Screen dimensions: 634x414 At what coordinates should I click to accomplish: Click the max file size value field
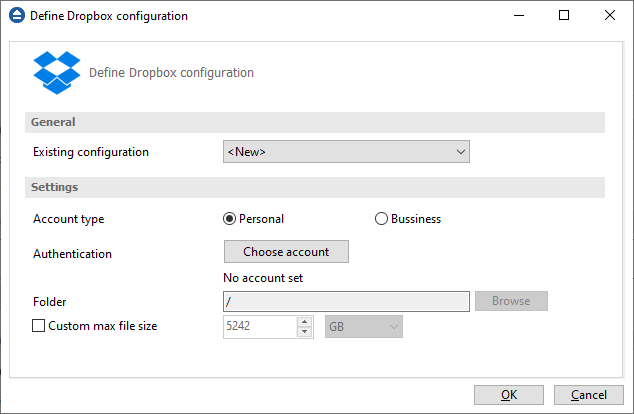tap(260, 327)
